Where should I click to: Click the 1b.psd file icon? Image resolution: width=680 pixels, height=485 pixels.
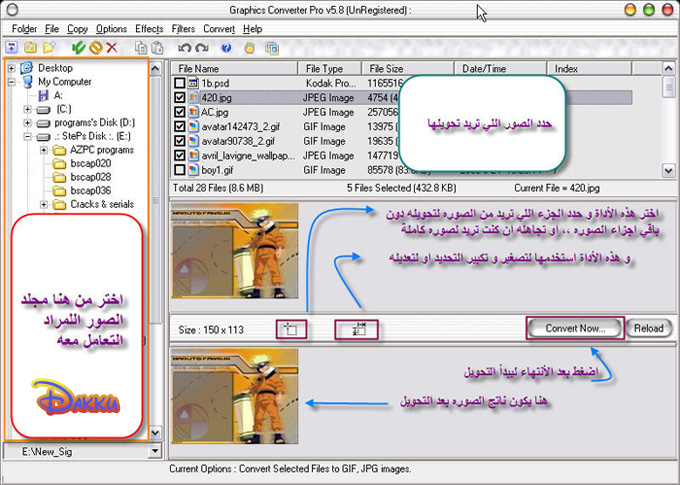pyautogui.click(x=193, y=83)
